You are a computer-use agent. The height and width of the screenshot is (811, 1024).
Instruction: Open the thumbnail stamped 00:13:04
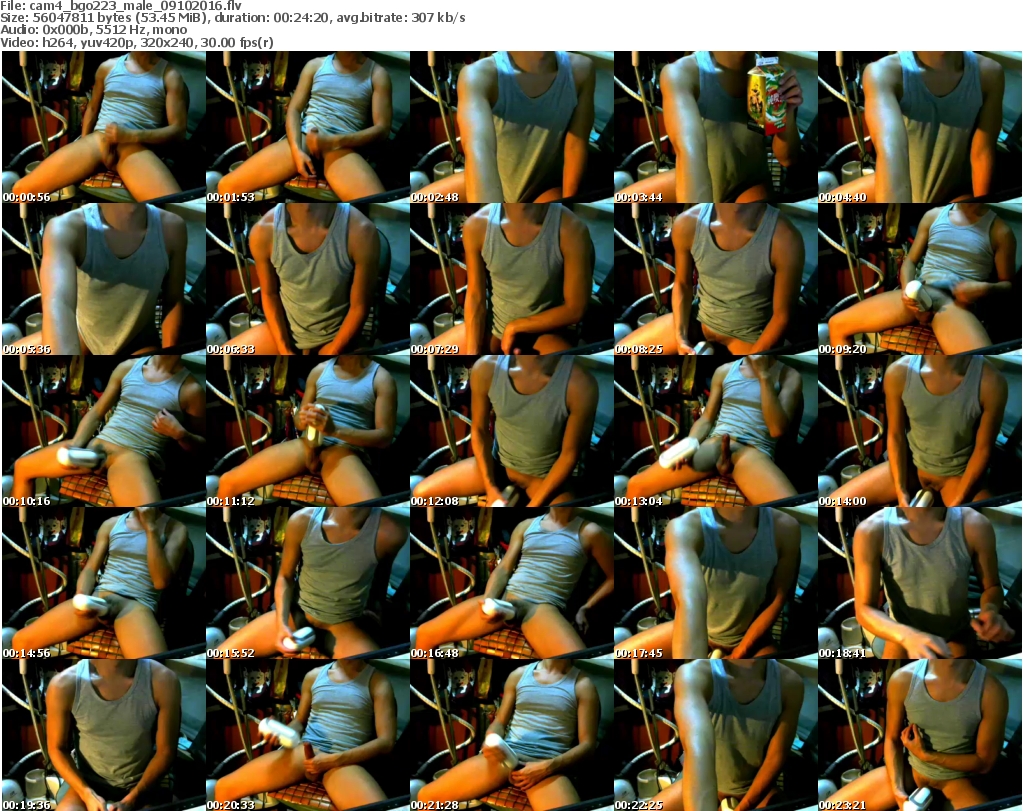[x=715, y=432]
